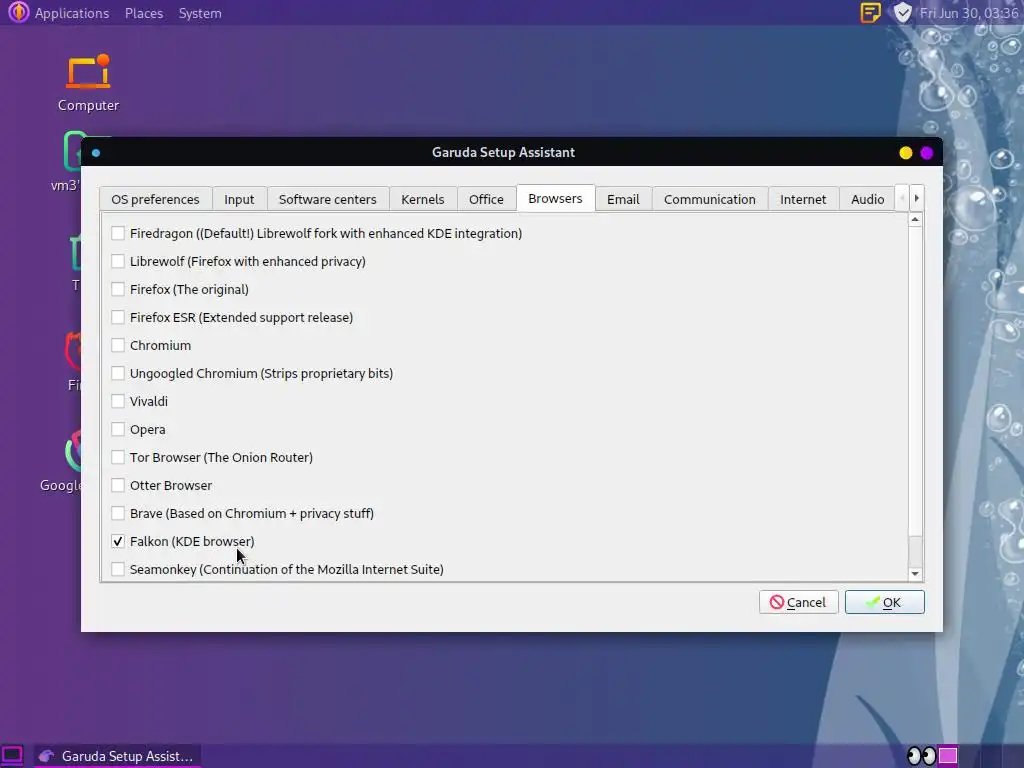Screen dimensions: 1024x768
Task: Open the Places menu
Action: (x=144, y=13)
